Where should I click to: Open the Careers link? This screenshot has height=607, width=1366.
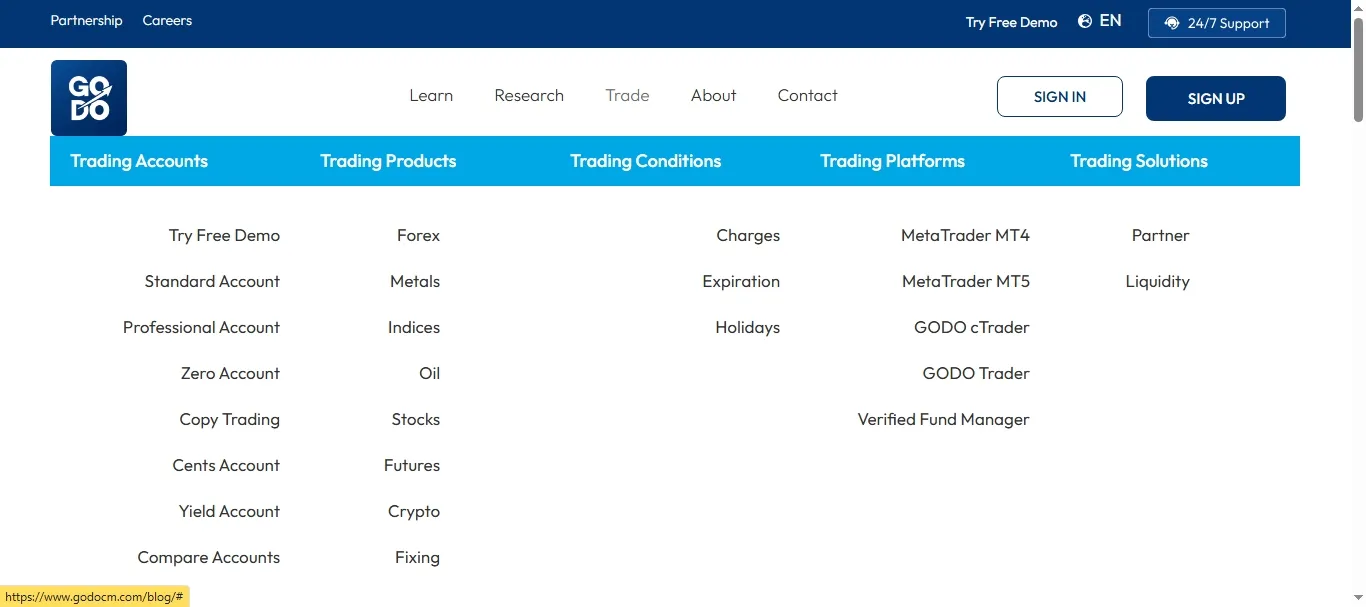pyautogui.click(x=167, y=20)
